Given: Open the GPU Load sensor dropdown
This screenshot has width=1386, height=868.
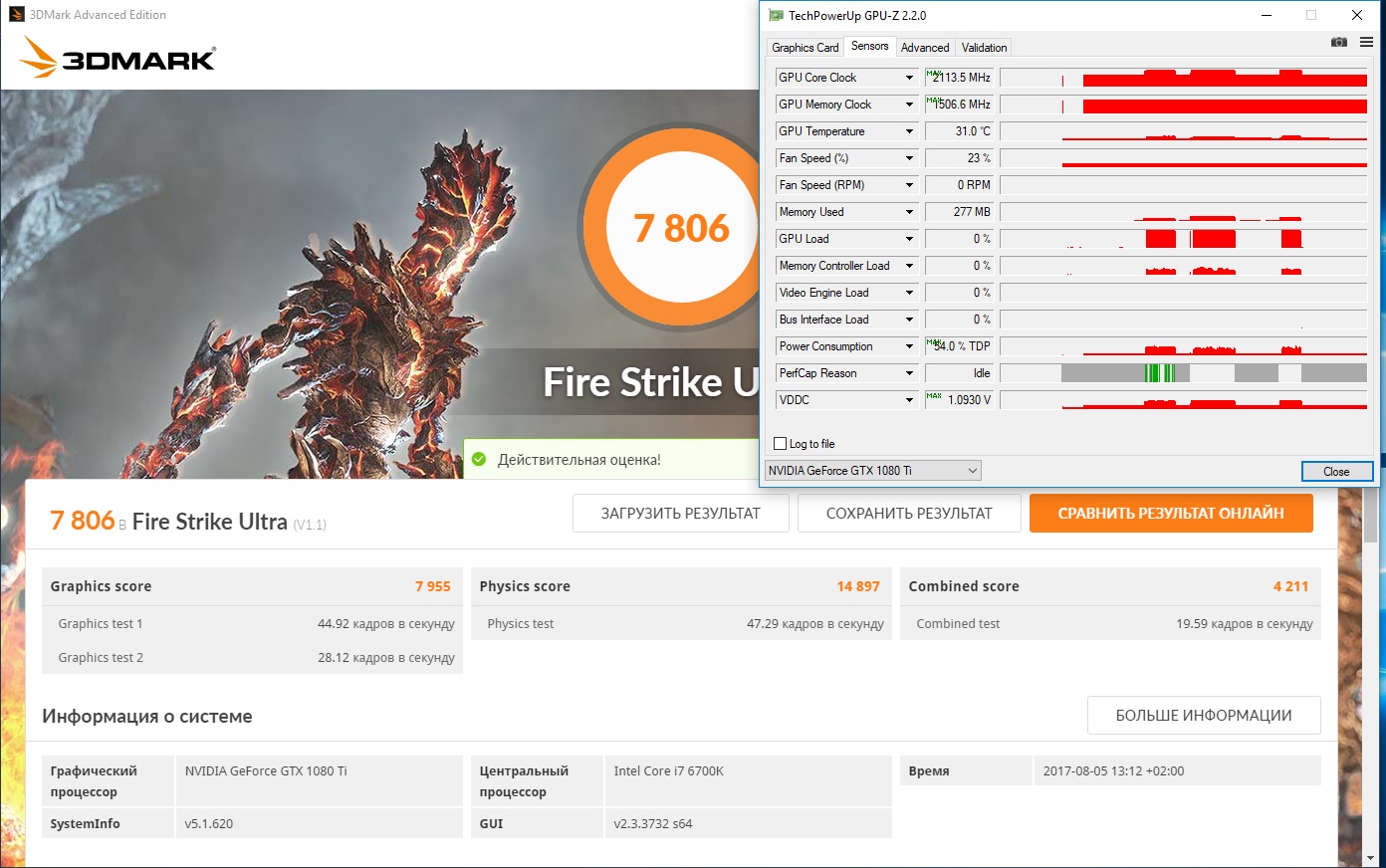Looking at the screenshot, I should click(909, 239).
